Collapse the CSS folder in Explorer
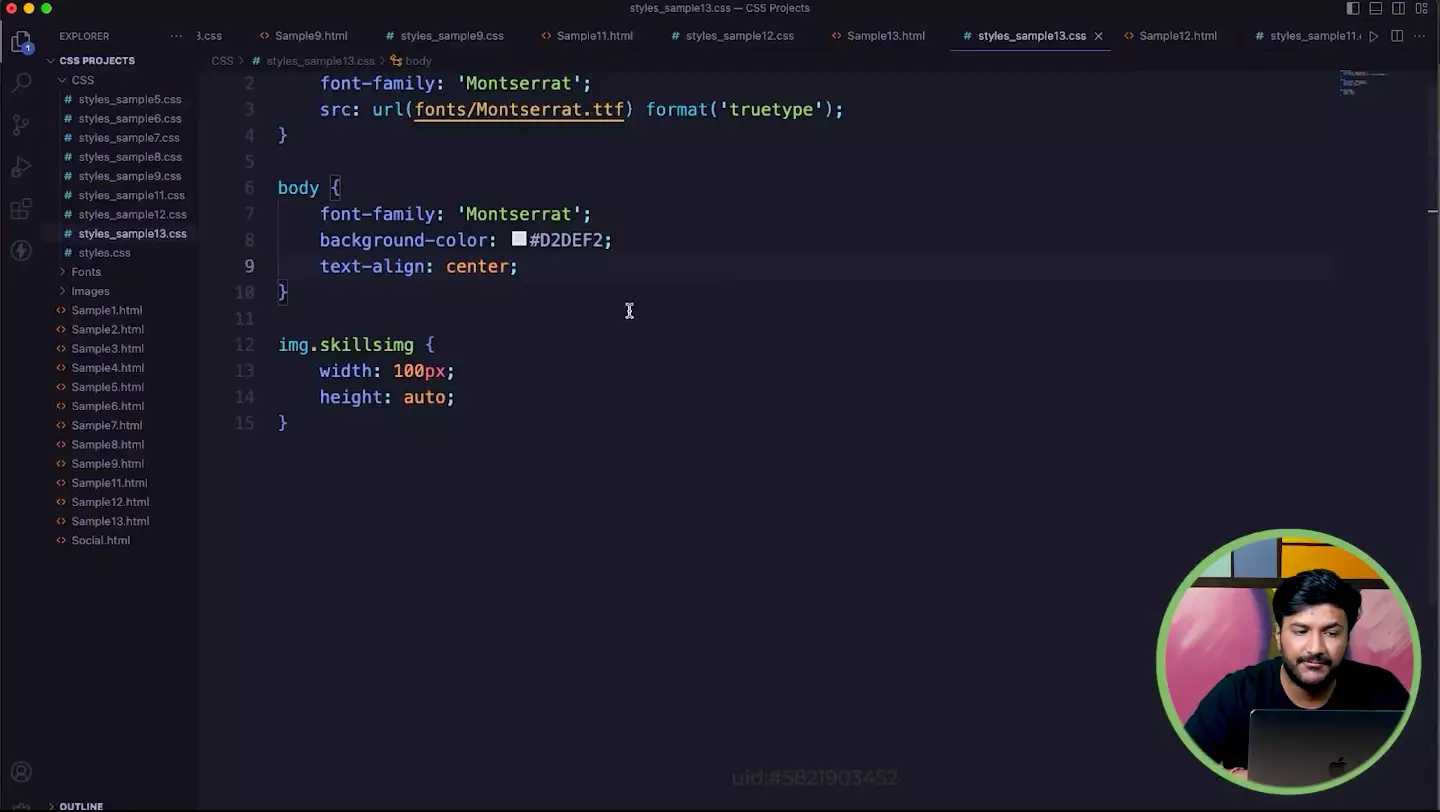Viewport: 1440px width, 812px height. [63, 80]
